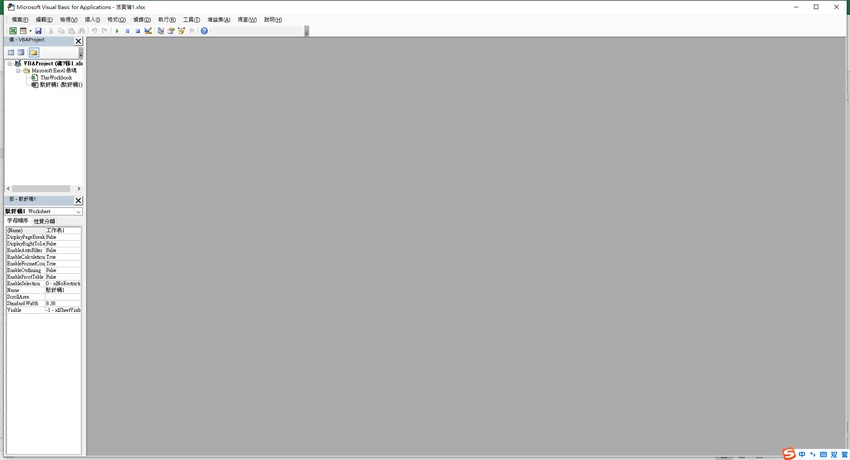Screen dimensions: 850x460
Task: Toggle the DisplayPageBreaks property value False
Action: tap(62, 237)
